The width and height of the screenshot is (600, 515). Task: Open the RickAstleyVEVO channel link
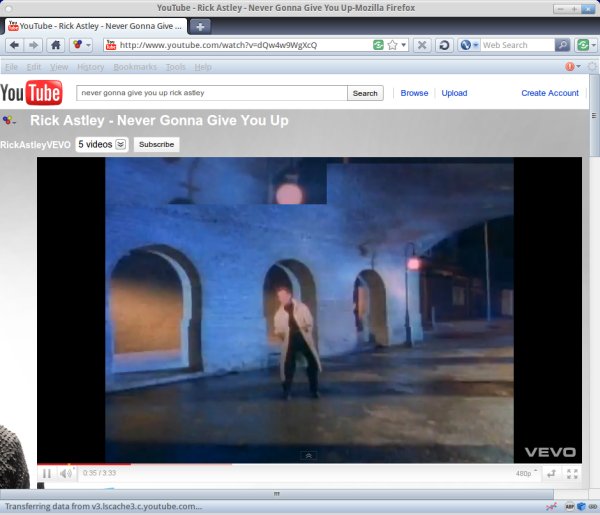point(35,145)
